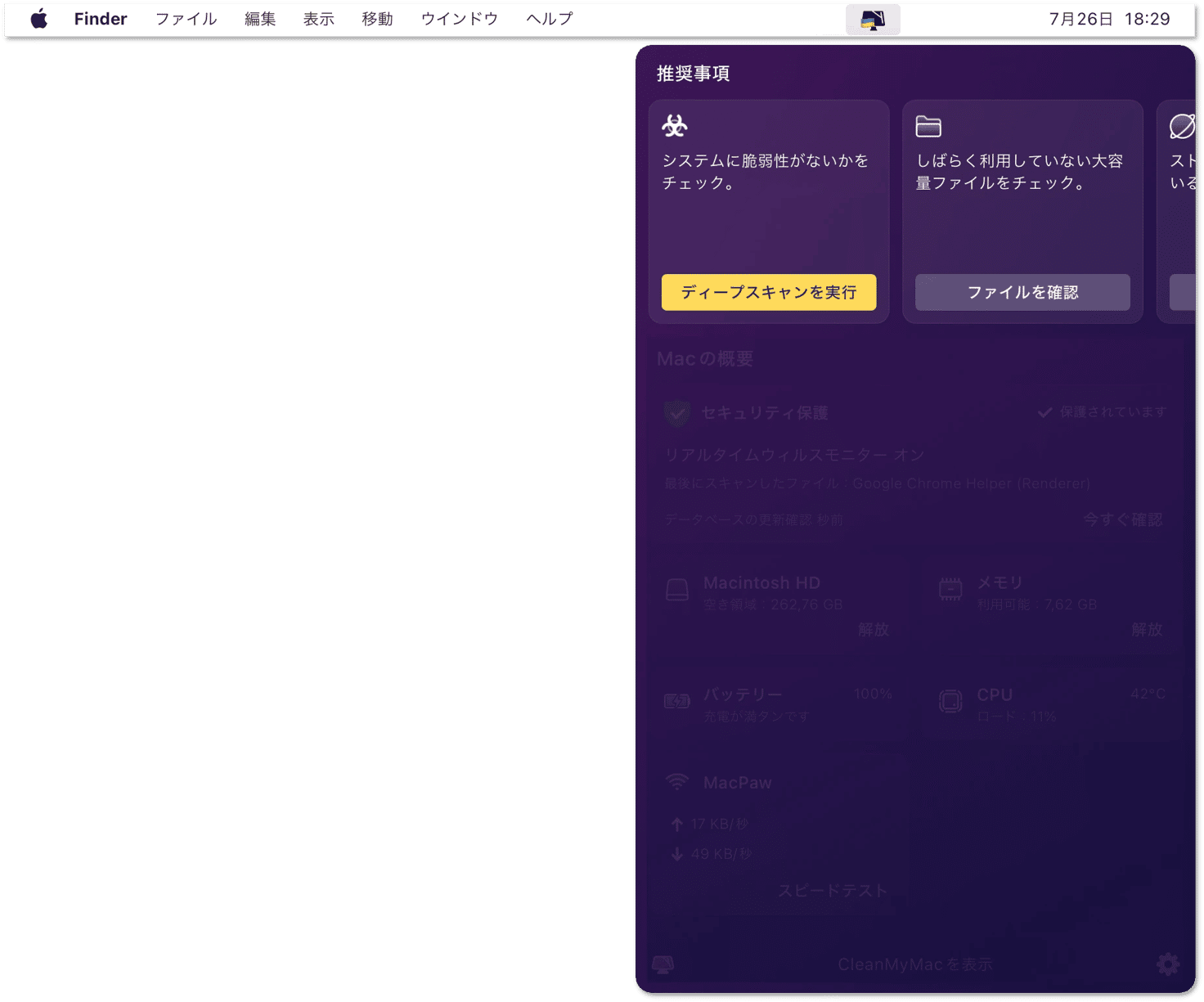
Task: Start the スピードテスト
Action: [833, 891]
